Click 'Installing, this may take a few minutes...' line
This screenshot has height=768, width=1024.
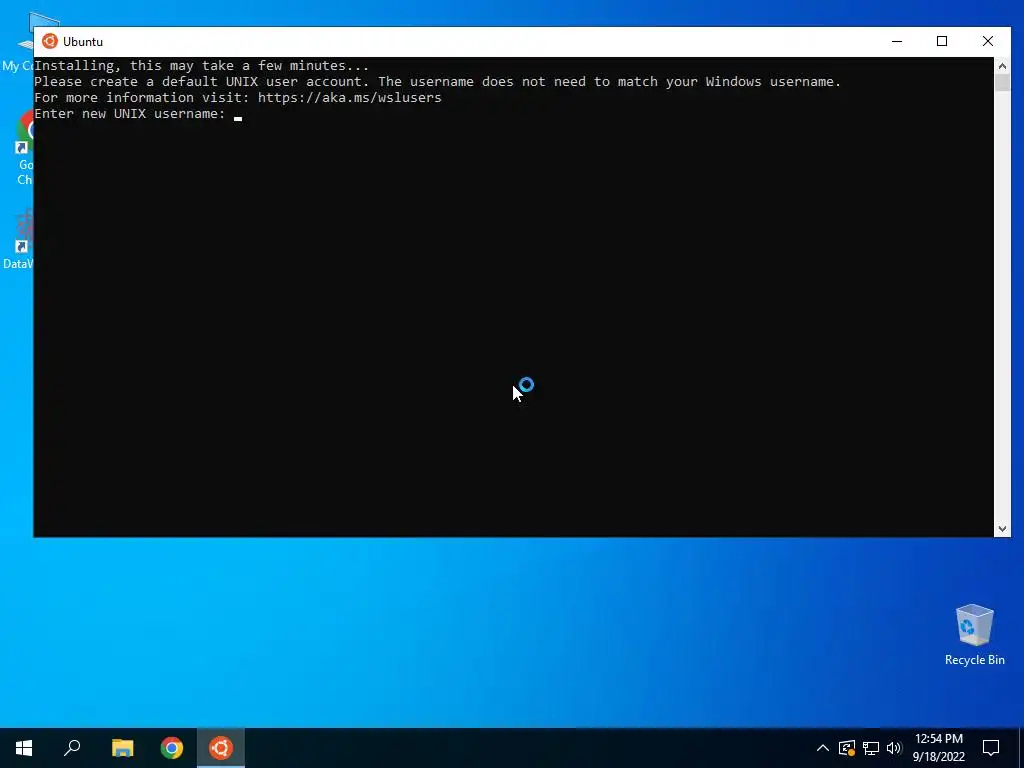[201, 65]
